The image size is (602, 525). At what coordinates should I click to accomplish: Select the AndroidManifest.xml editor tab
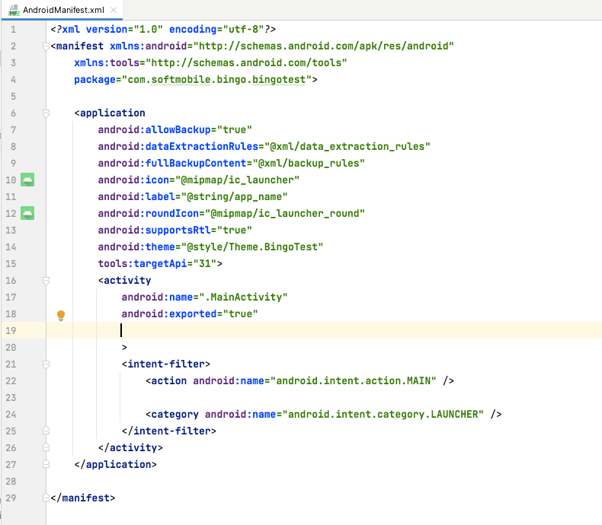tap(62, 10)
